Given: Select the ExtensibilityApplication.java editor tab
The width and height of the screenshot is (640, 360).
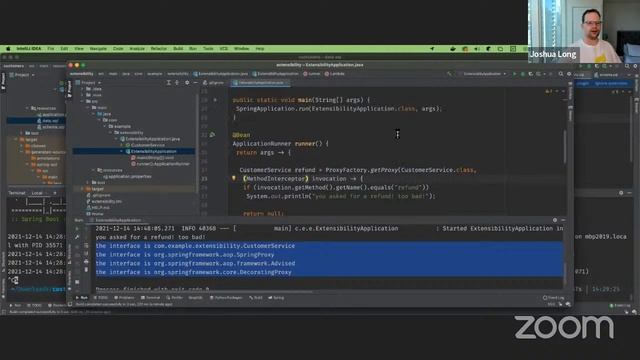Looking at the screenshot, I should (260, 83).
